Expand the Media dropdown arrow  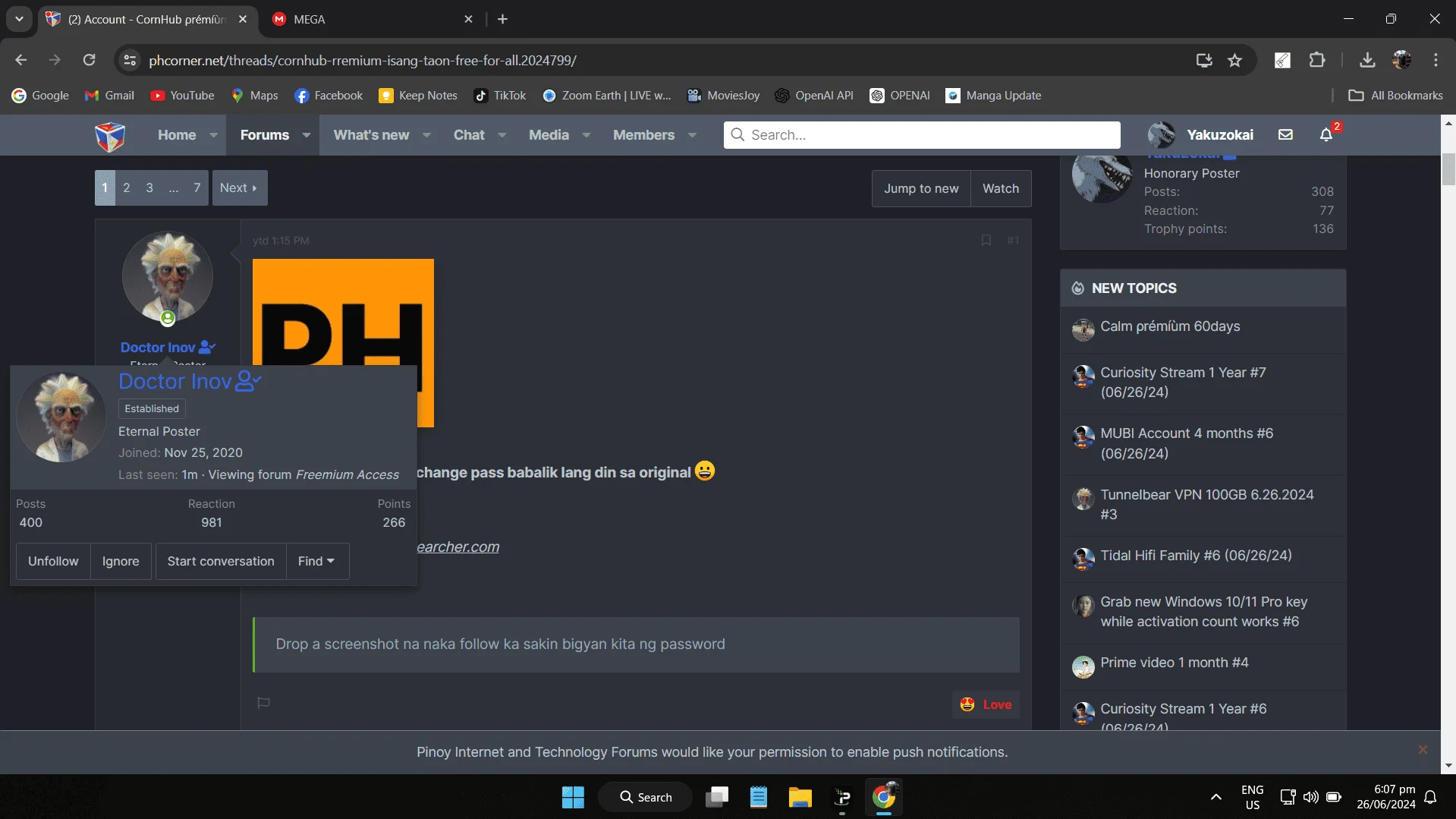tap(586, 135)
